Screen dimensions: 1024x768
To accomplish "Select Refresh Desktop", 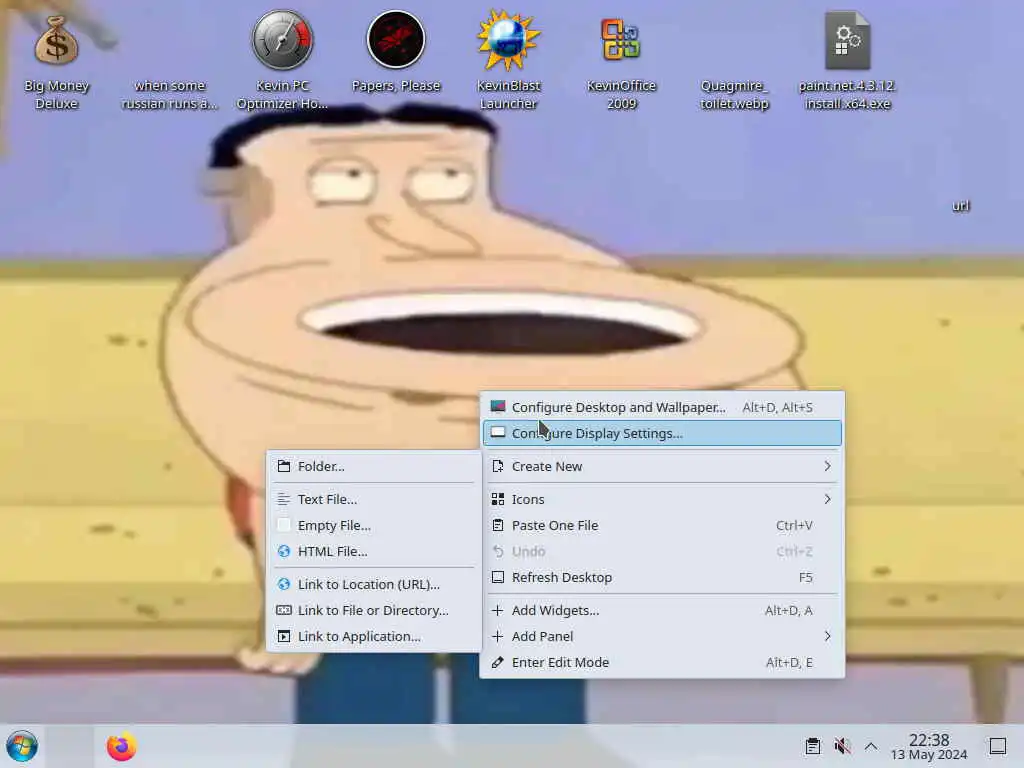I will [x=662, y=577].
